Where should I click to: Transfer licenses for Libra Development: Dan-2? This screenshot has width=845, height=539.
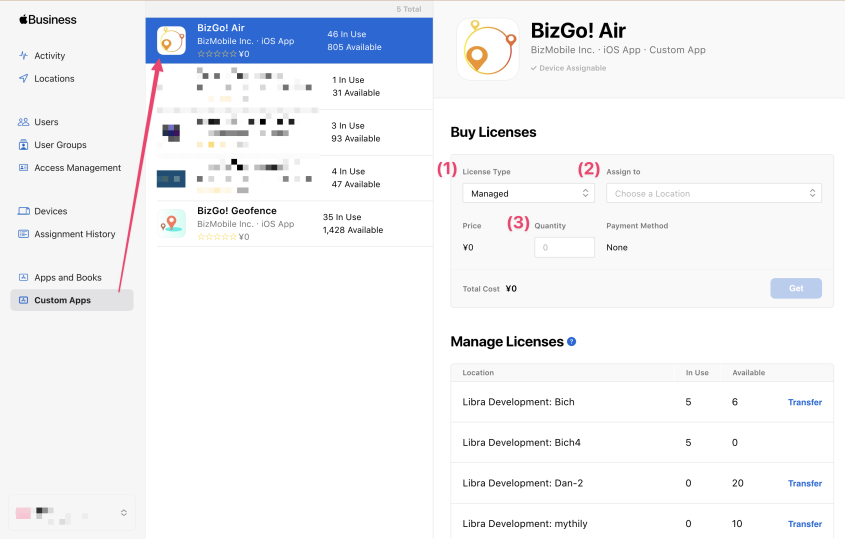click(x=804, y=483)
